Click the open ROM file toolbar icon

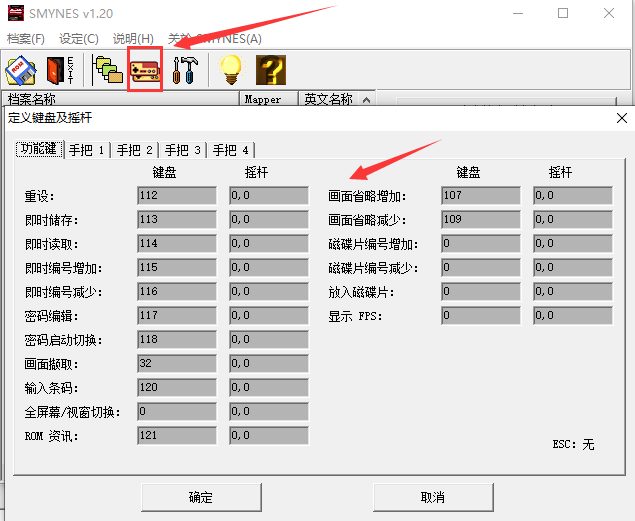point(21,70)
